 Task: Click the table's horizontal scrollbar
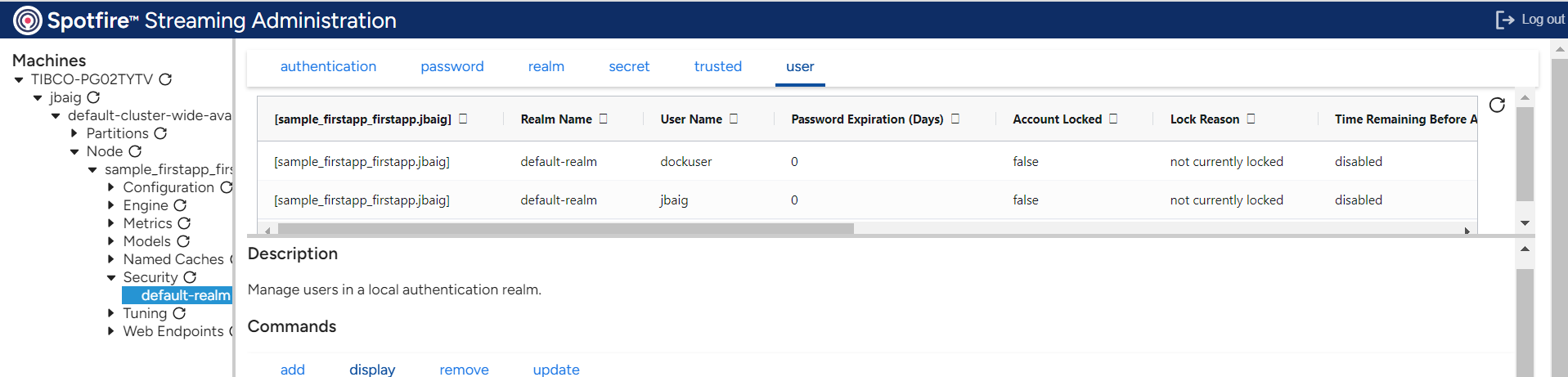[559, 230]
